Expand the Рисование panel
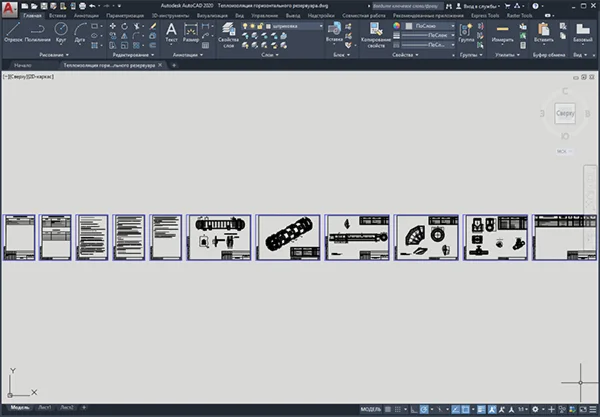 (54, 55)
